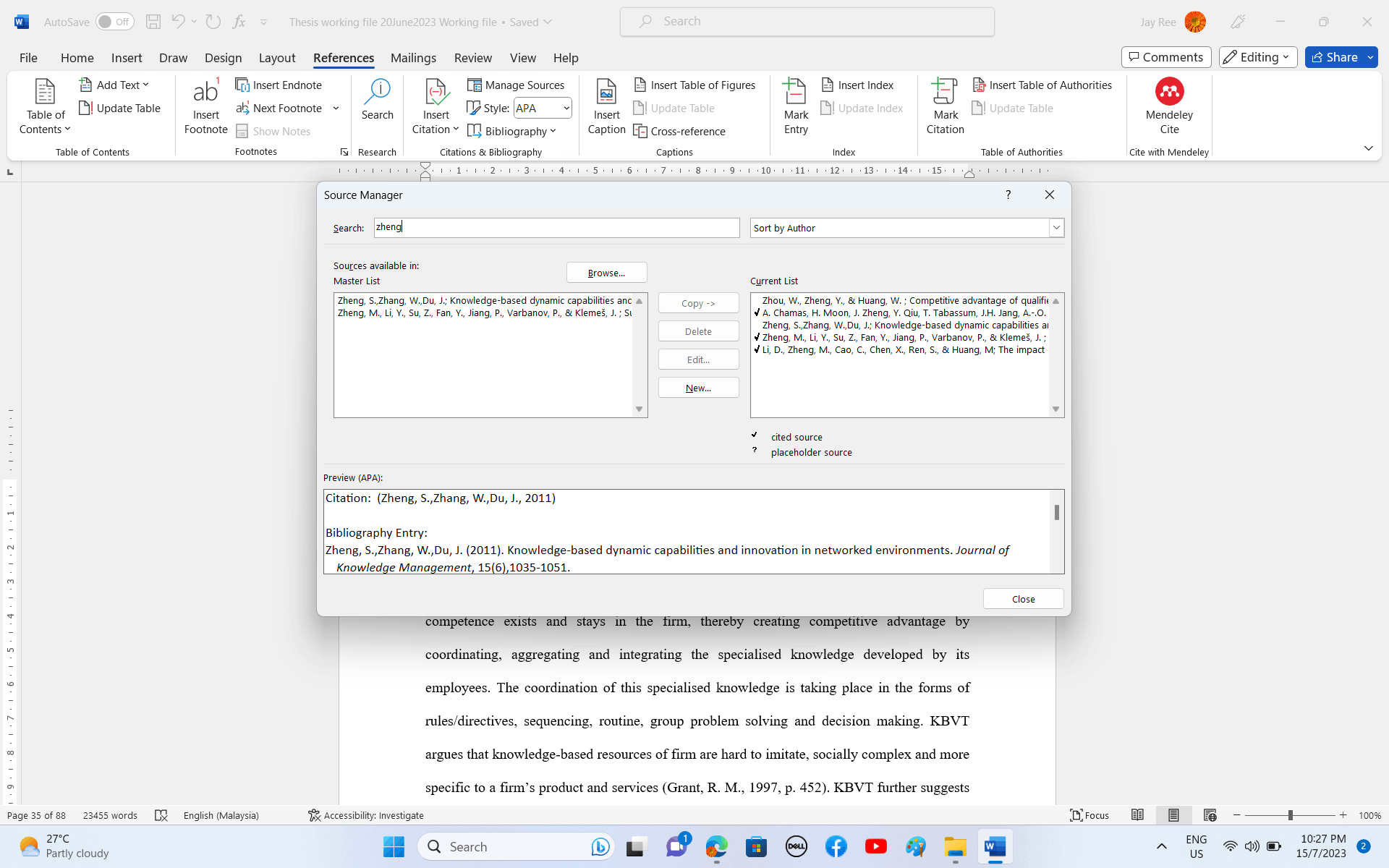Click the Research Search icon
The height and width of the screenshot is (868, 1389).
[378, 93]
